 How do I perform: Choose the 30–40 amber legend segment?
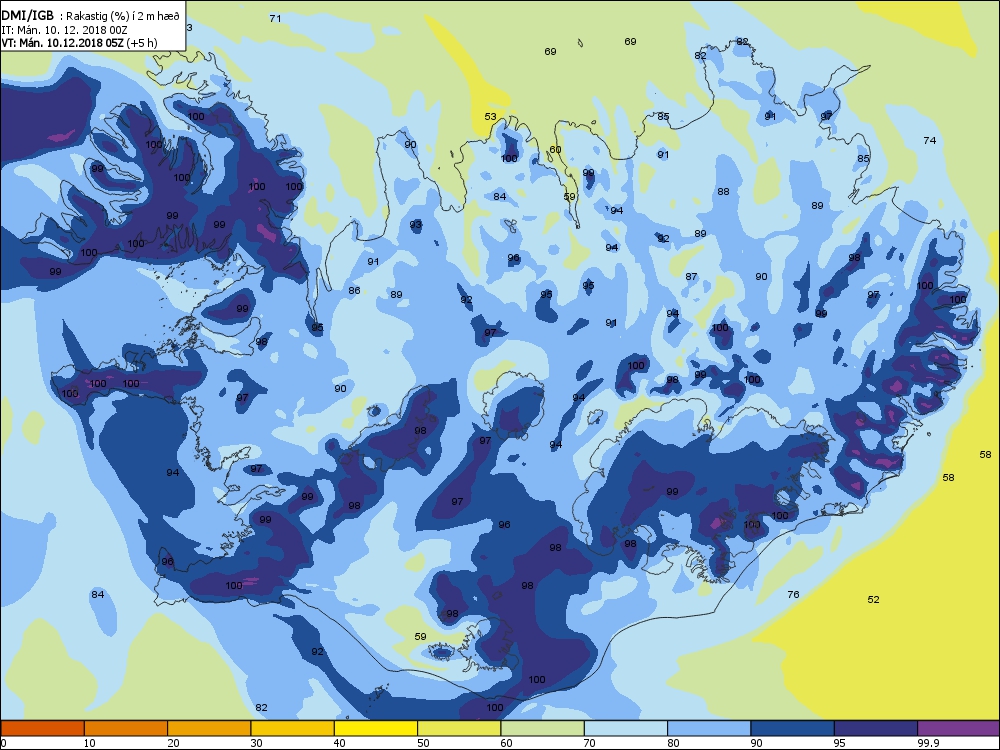point(293,728)
